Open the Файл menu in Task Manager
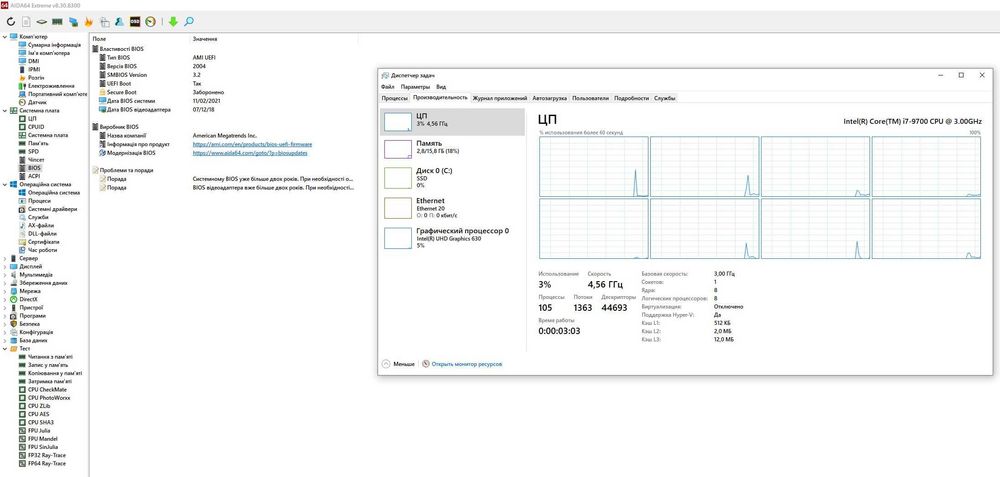This screenshot has height=477, width=1000. click(388, 87)
